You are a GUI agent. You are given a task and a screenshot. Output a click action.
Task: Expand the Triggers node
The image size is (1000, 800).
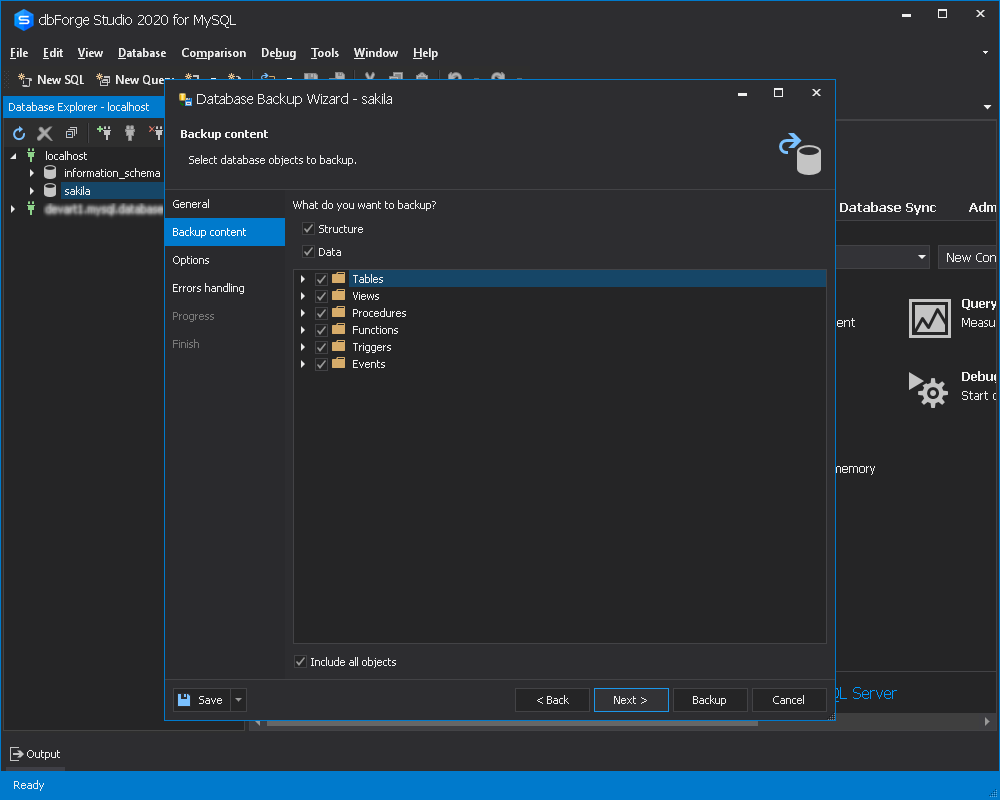click(303, 347)
